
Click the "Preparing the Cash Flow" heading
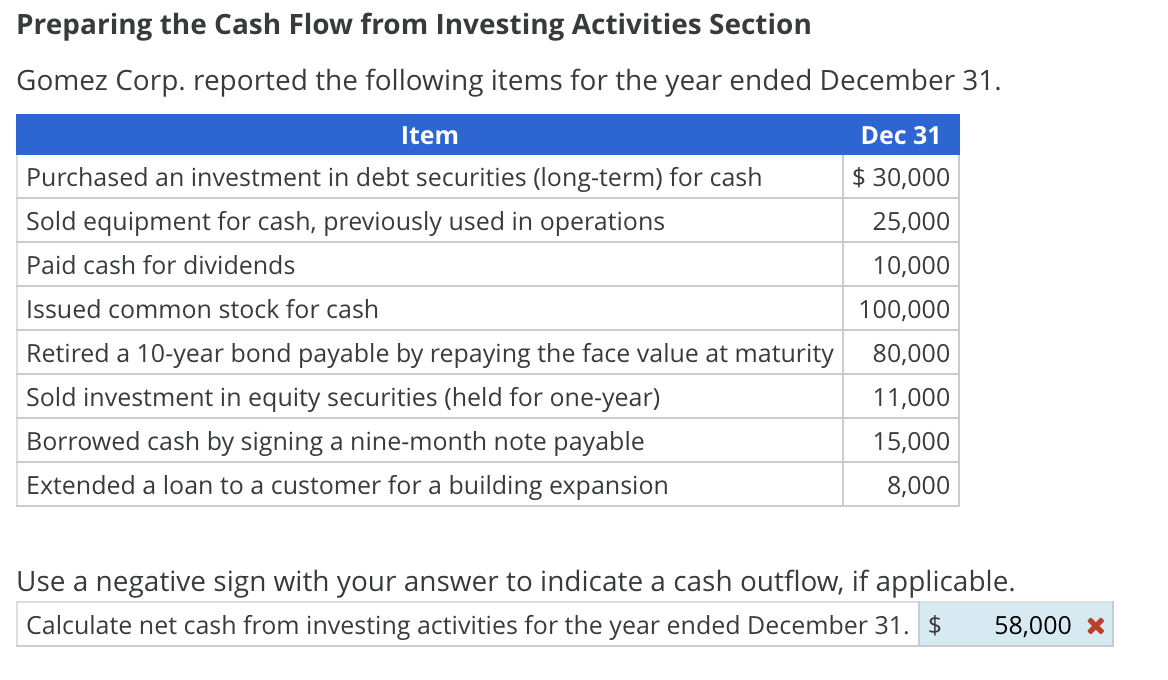click(414, 24)
